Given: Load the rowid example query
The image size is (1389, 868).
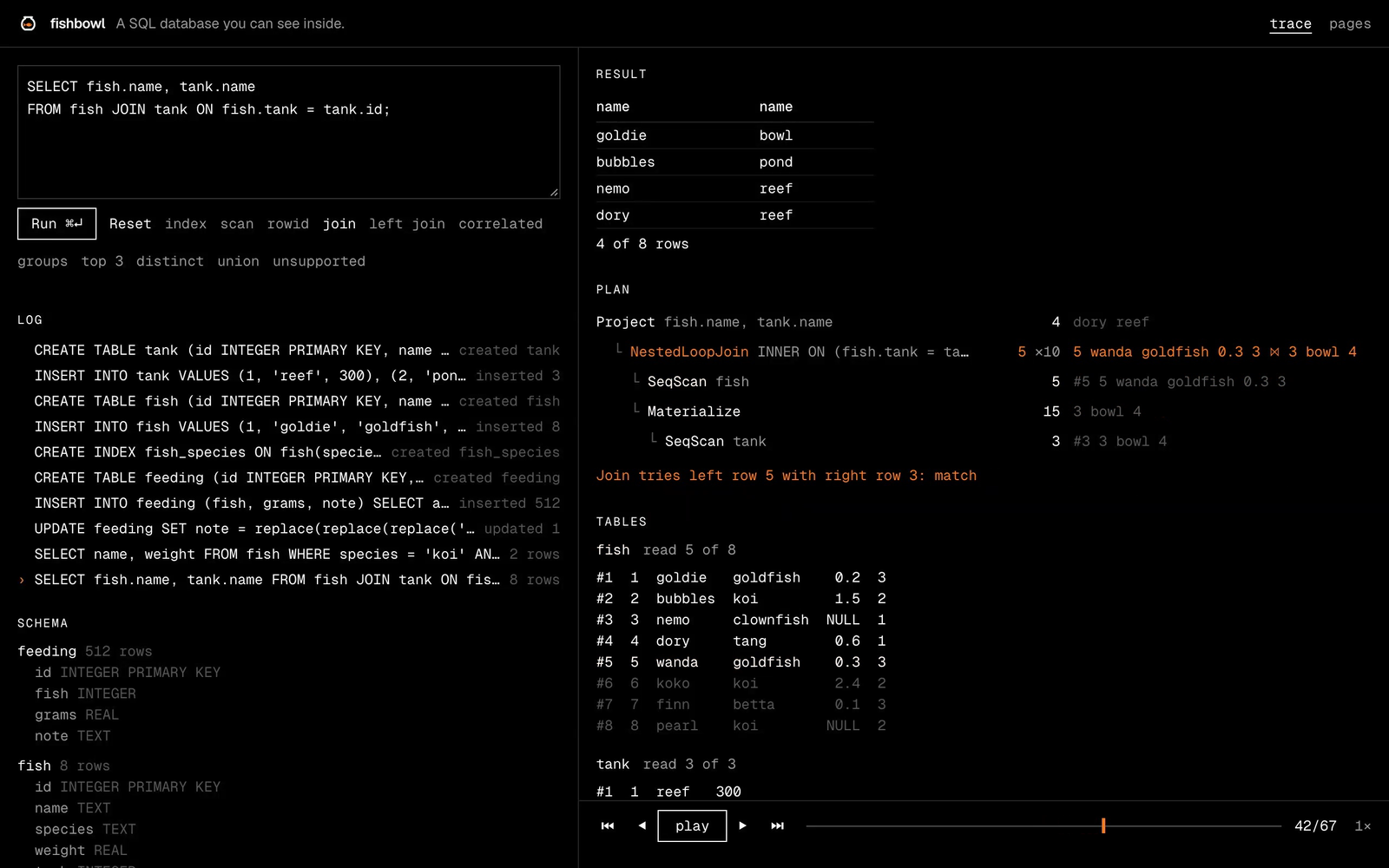Looking at the screenshot, I should (288, 224).
